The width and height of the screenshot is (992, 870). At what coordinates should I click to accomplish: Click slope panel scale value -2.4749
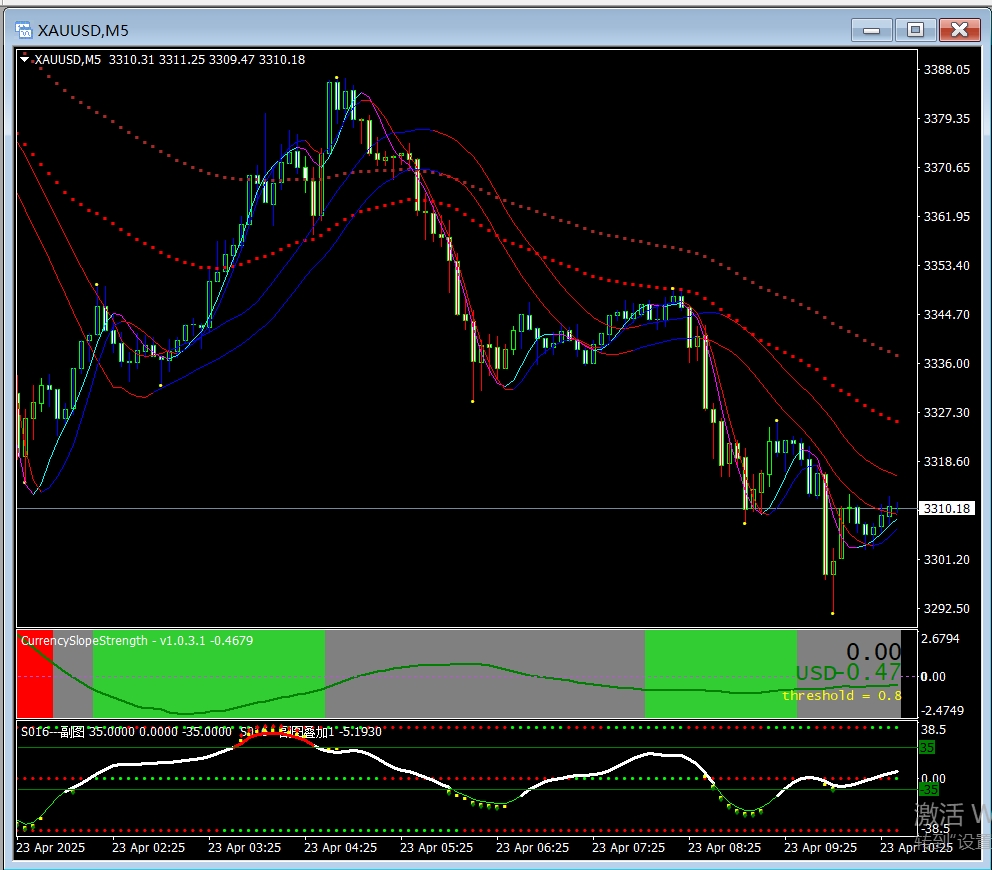coord(941,711)
